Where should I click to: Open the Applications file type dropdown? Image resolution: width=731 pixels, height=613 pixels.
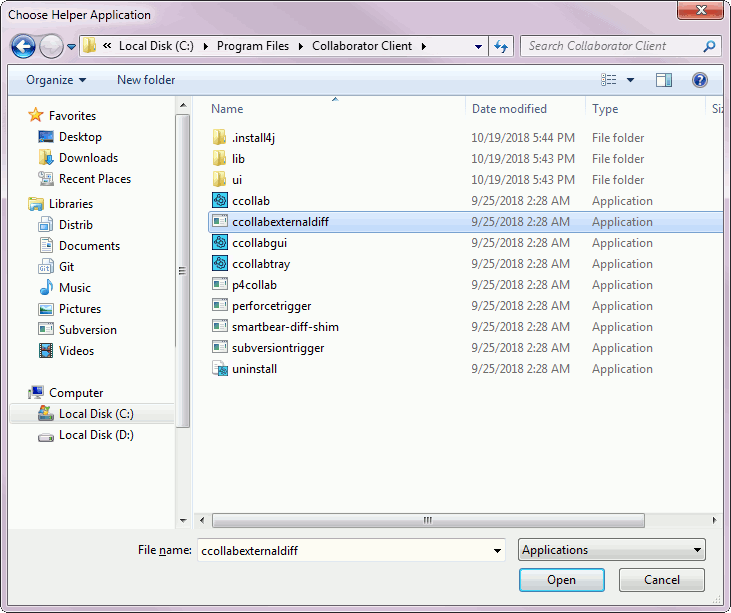pos(612,550)
